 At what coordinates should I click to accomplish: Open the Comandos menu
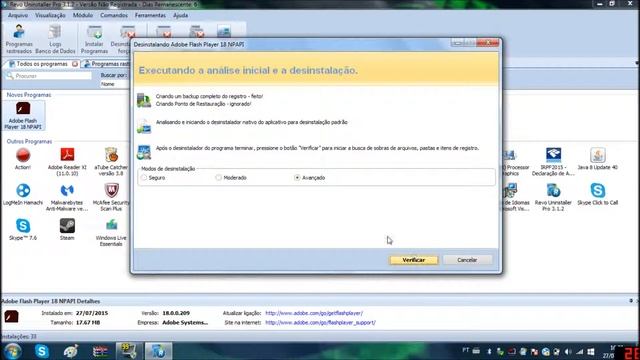coord(114,15)
